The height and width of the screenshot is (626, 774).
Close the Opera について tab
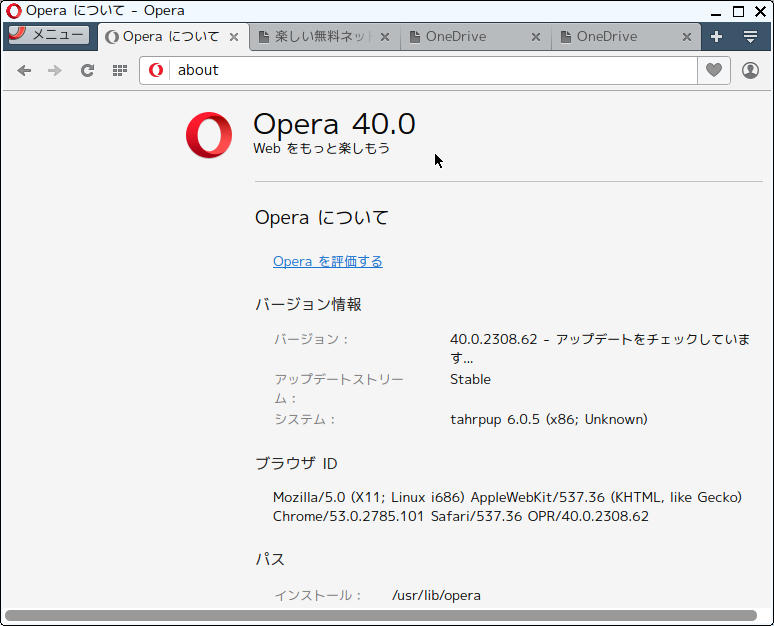point(234,37)
